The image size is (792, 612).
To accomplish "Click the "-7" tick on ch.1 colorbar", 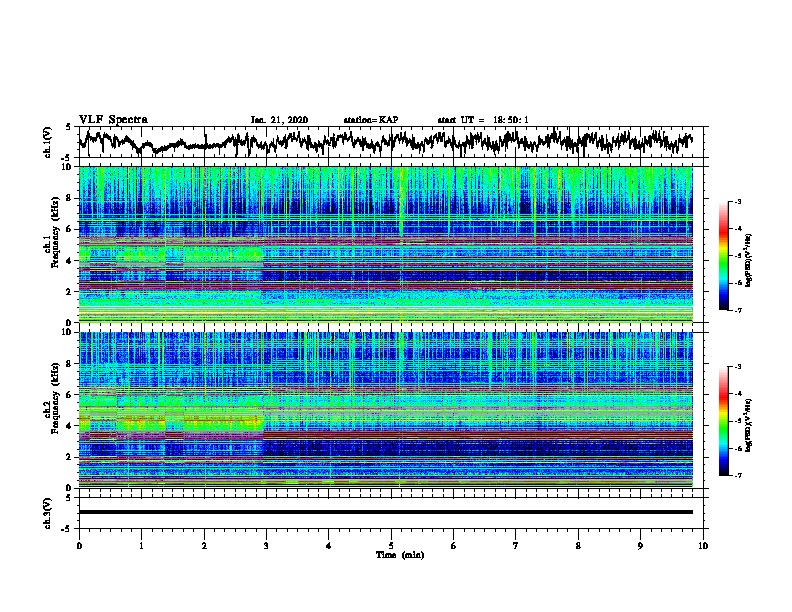I will tap(738, 310).
